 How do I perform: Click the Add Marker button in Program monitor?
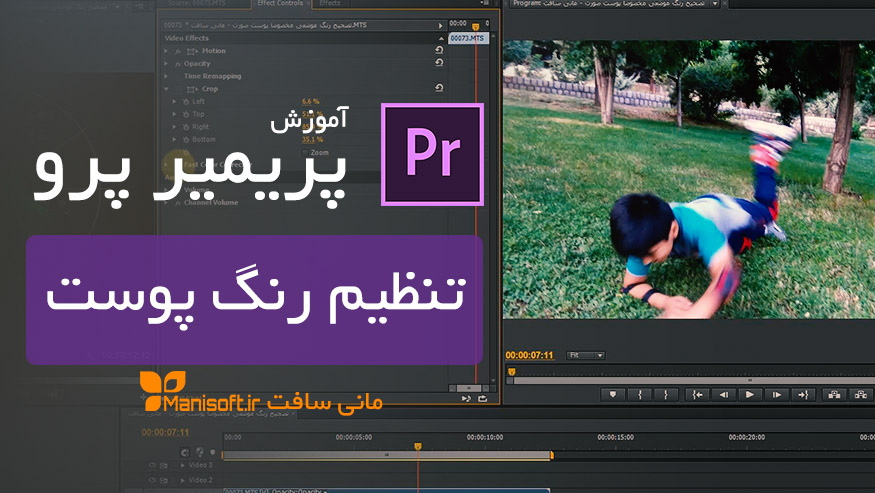click(613, 395)
